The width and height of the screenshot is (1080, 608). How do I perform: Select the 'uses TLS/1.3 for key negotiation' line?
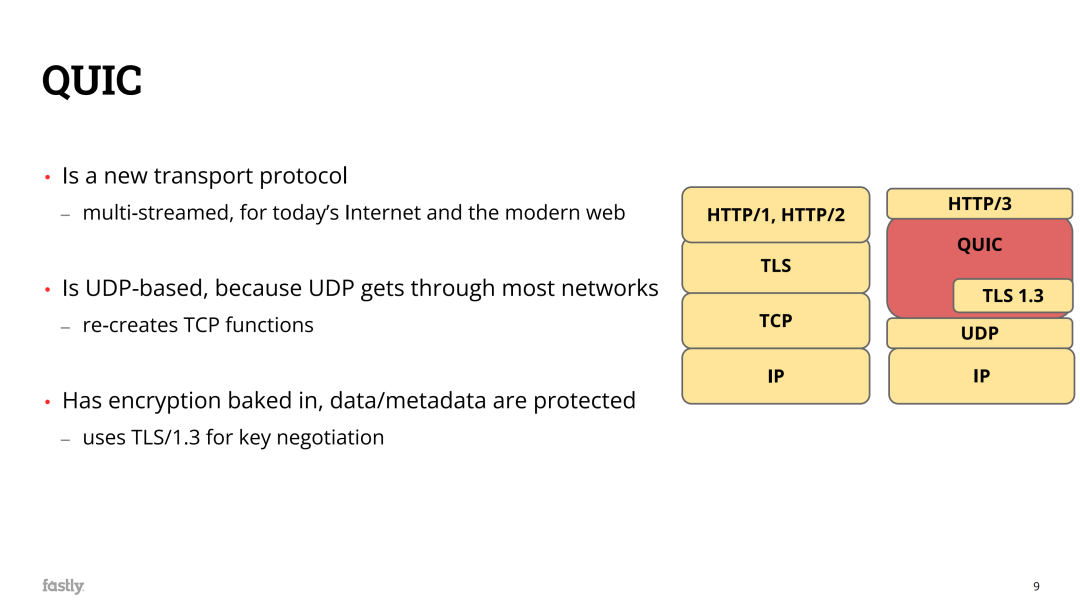click(233, 438)
